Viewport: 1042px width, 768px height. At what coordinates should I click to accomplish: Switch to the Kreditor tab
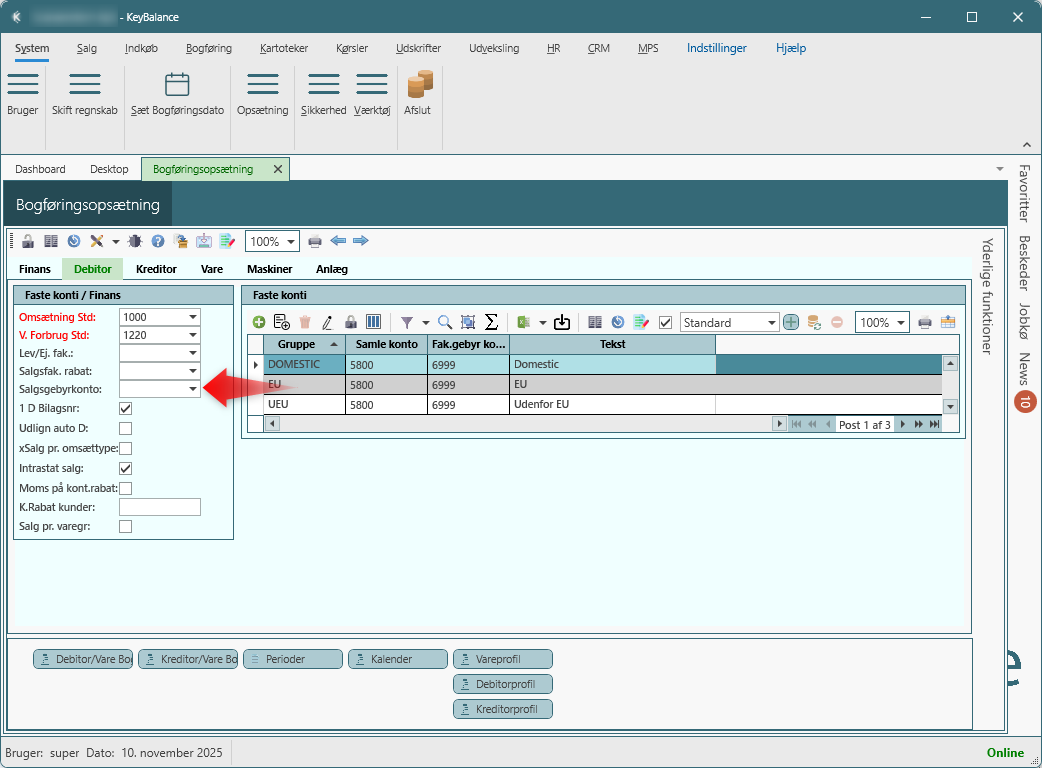(x=156, y=269)
